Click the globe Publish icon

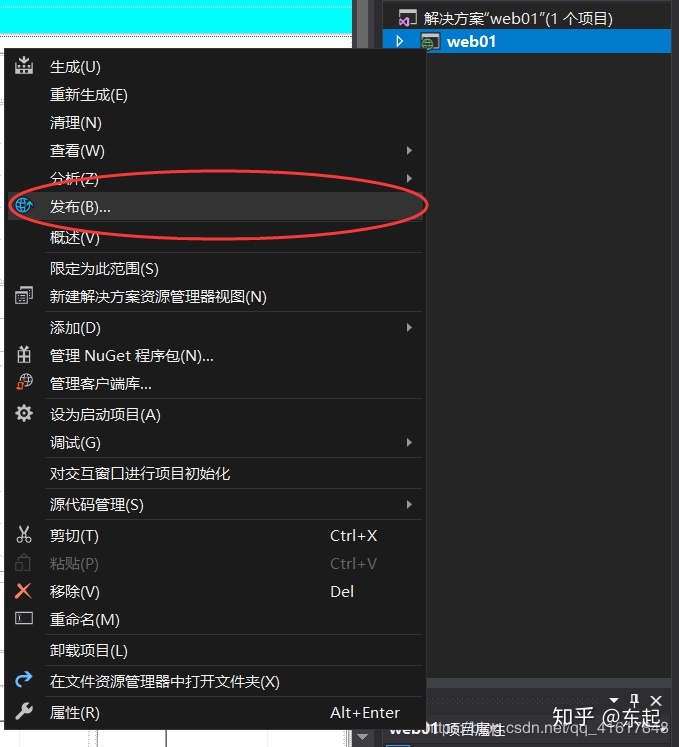(x=24, y=206)
